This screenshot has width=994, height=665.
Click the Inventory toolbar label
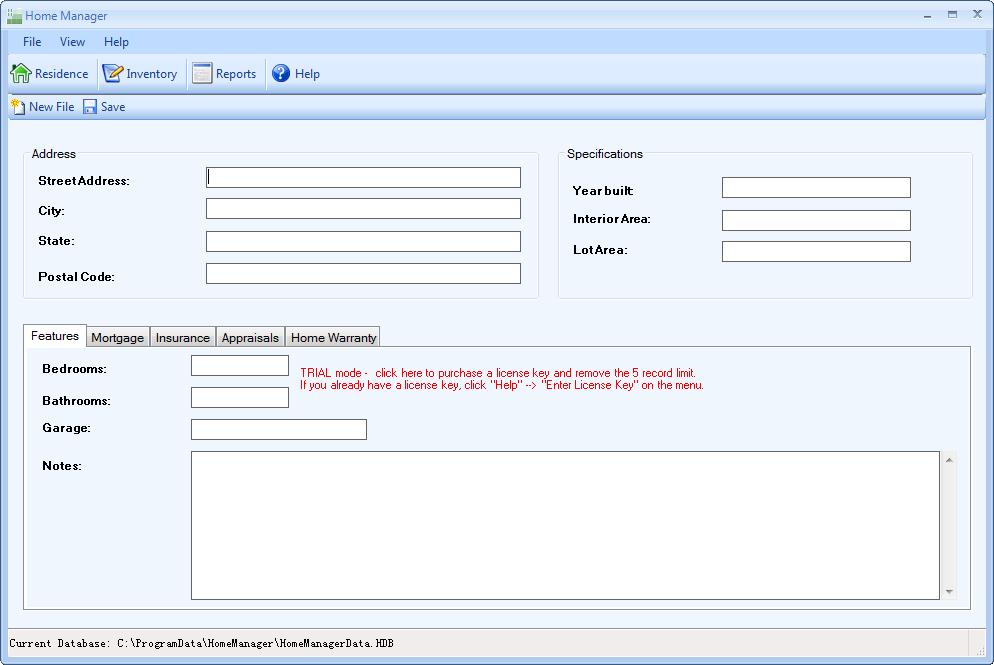152,74
